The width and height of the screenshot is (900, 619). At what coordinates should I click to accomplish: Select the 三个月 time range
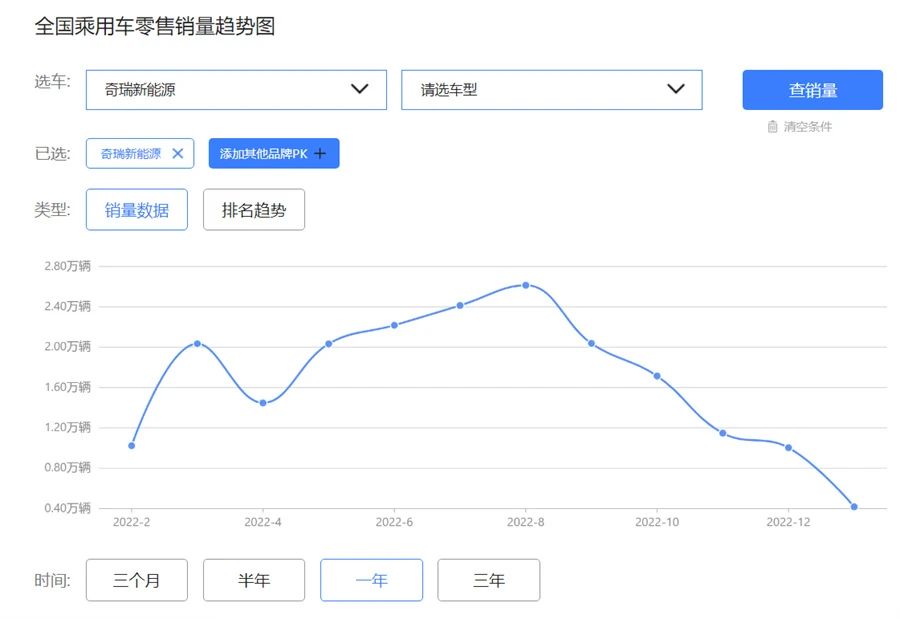137,580
